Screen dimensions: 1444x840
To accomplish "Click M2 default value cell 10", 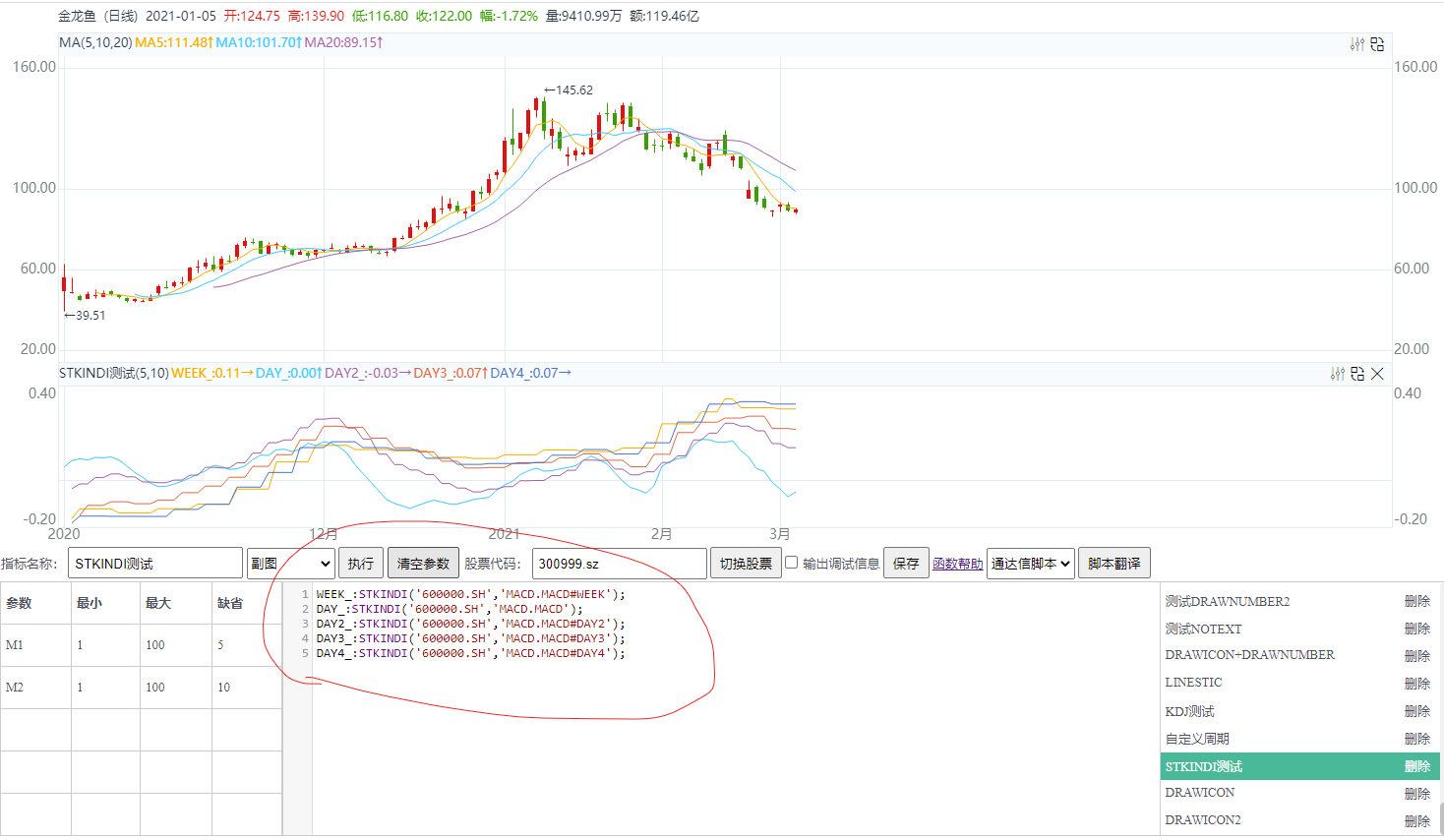I will coord(247,688).
